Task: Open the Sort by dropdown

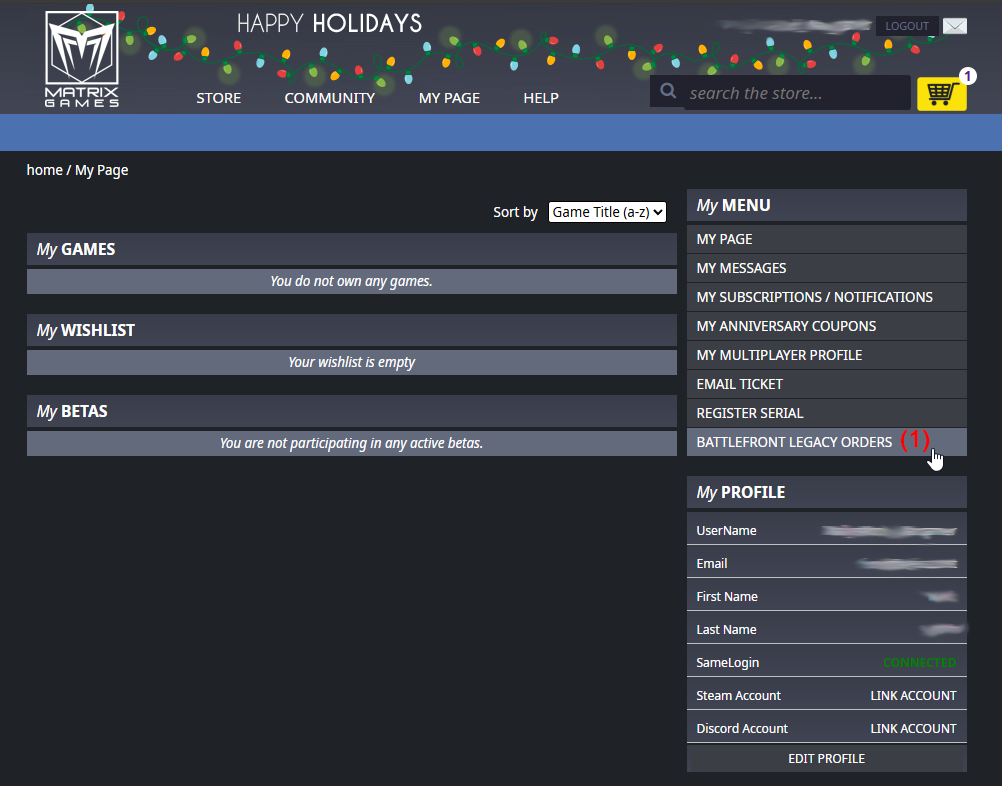Action: (x=607, y=212)
